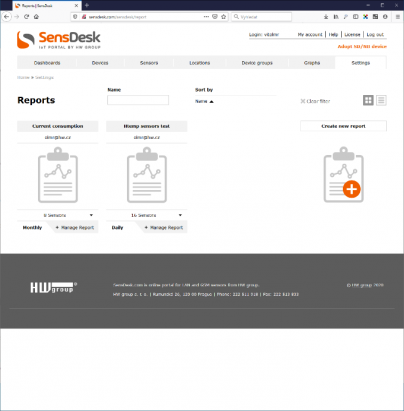Image resolution: width=404 pixels, height=411 pixels.
Task: Click the Log out link
Action: point(375,34)
